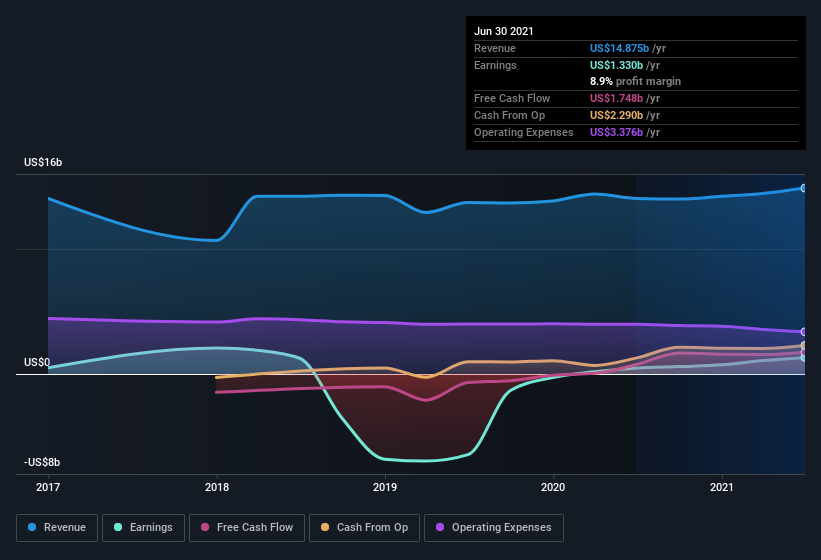Viewport: 821px width, 560px height.
Task: Click the Operating Expenses purple endpoint marker
Action: click(804, 332)
